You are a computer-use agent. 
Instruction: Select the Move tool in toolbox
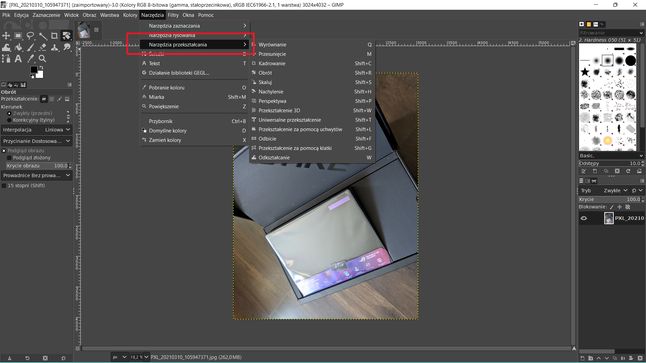point(6,36)
